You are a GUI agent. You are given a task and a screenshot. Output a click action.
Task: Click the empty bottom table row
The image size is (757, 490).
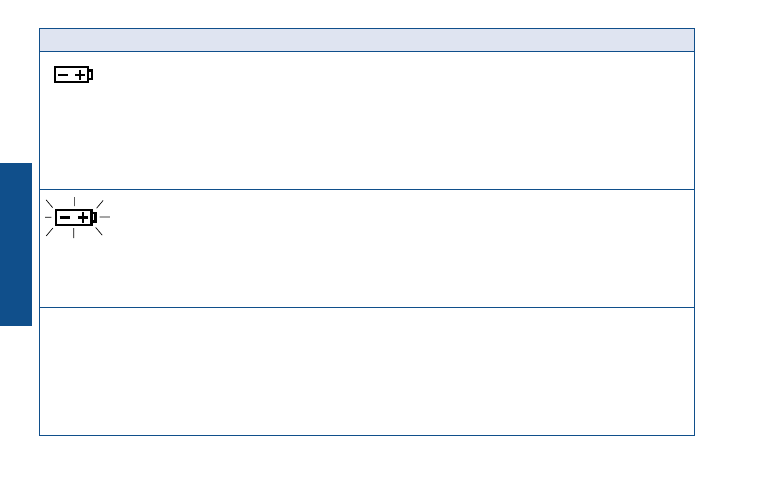click(367, 371)
